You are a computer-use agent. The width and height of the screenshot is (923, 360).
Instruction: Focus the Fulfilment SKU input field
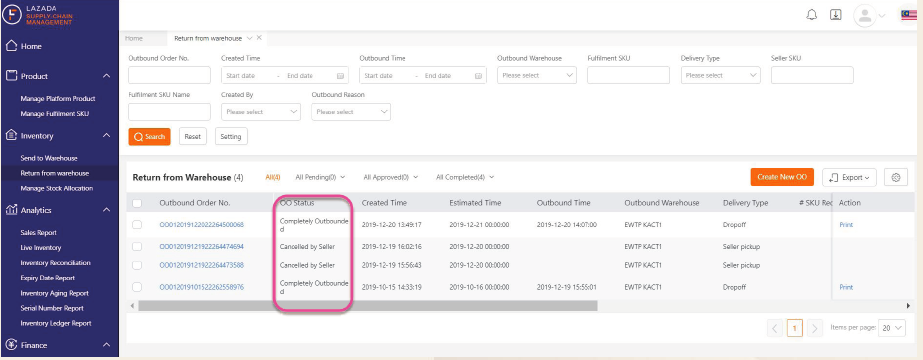pos(628,75)
